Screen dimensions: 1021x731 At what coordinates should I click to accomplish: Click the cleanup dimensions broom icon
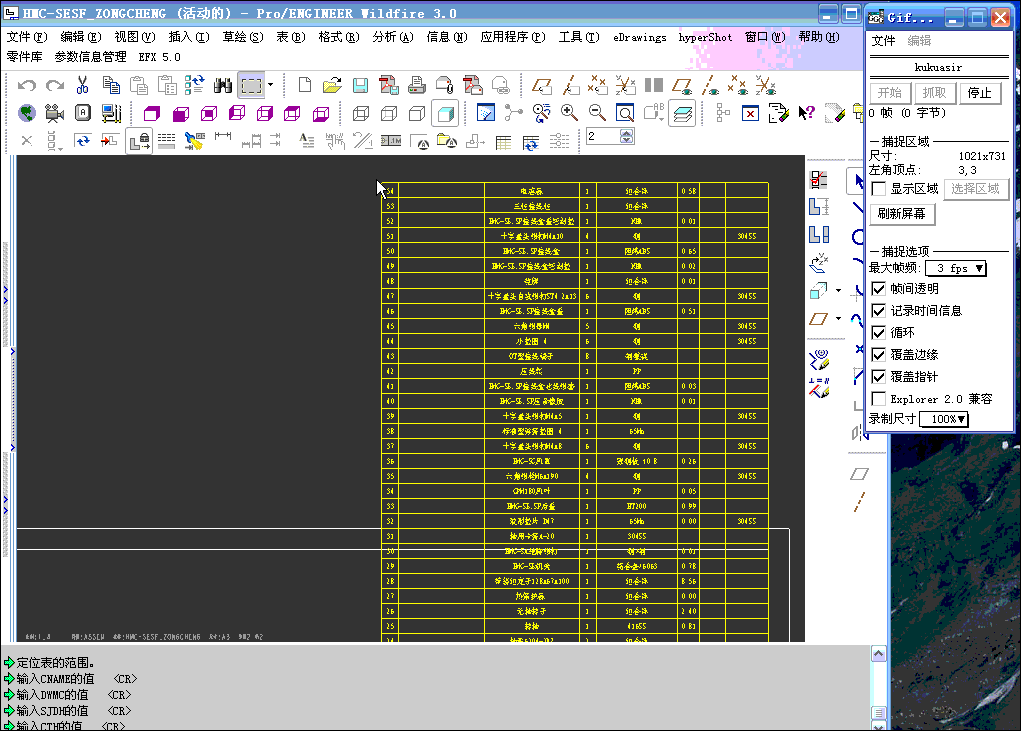coord(195,141)
